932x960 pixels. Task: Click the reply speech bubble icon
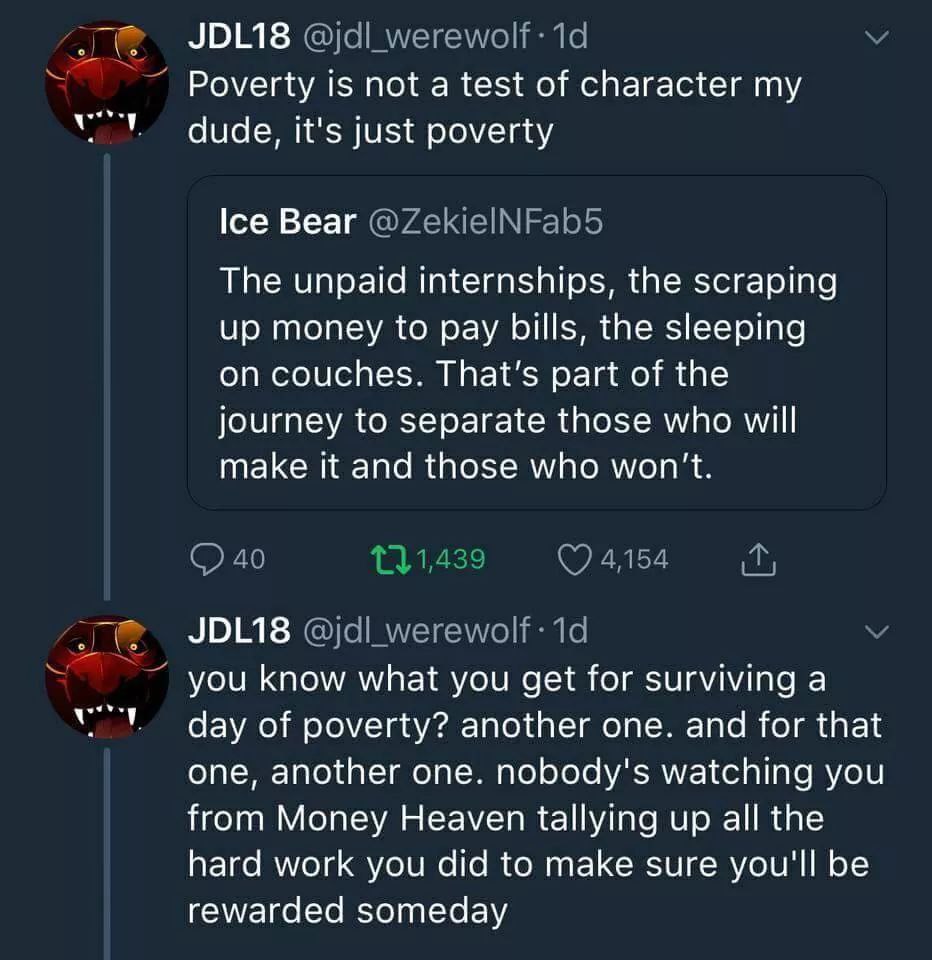206,559
